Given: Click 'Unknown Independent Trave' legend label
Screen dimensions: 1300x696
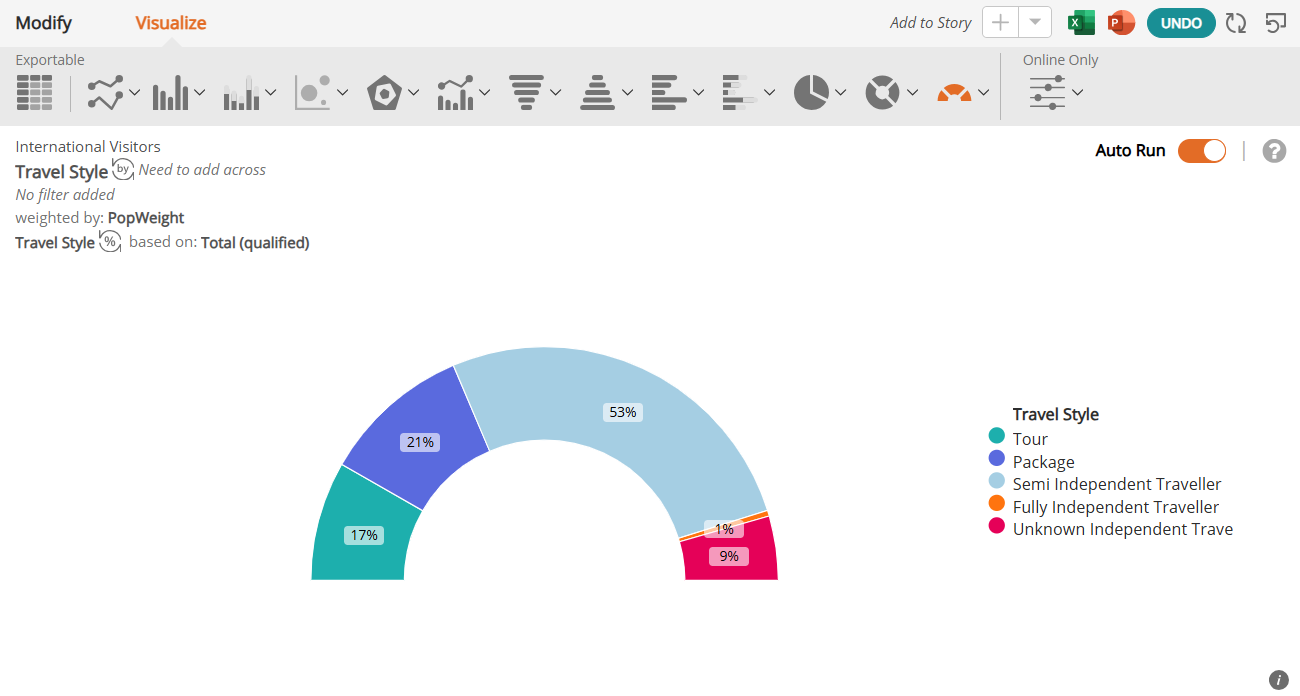Looking at the screenshot, I should [x=1123, y=529].
